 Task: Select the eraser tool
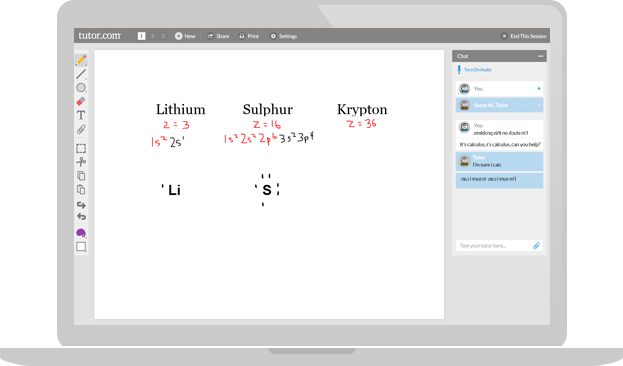[x=81, y=101]
